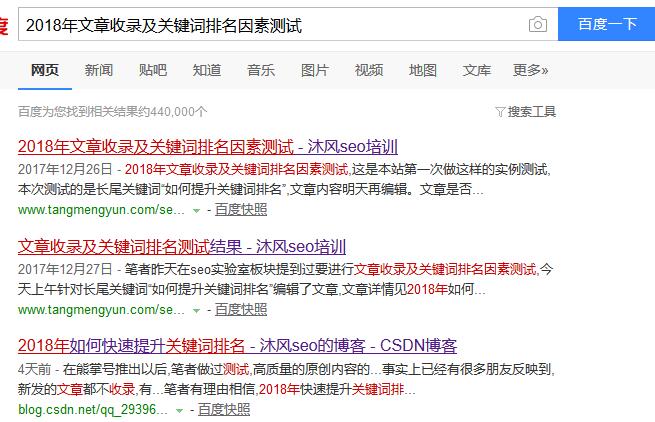Screen dimensions: 655x422
Task: Switch to the 视频 tab
Action: pos(369,70)
